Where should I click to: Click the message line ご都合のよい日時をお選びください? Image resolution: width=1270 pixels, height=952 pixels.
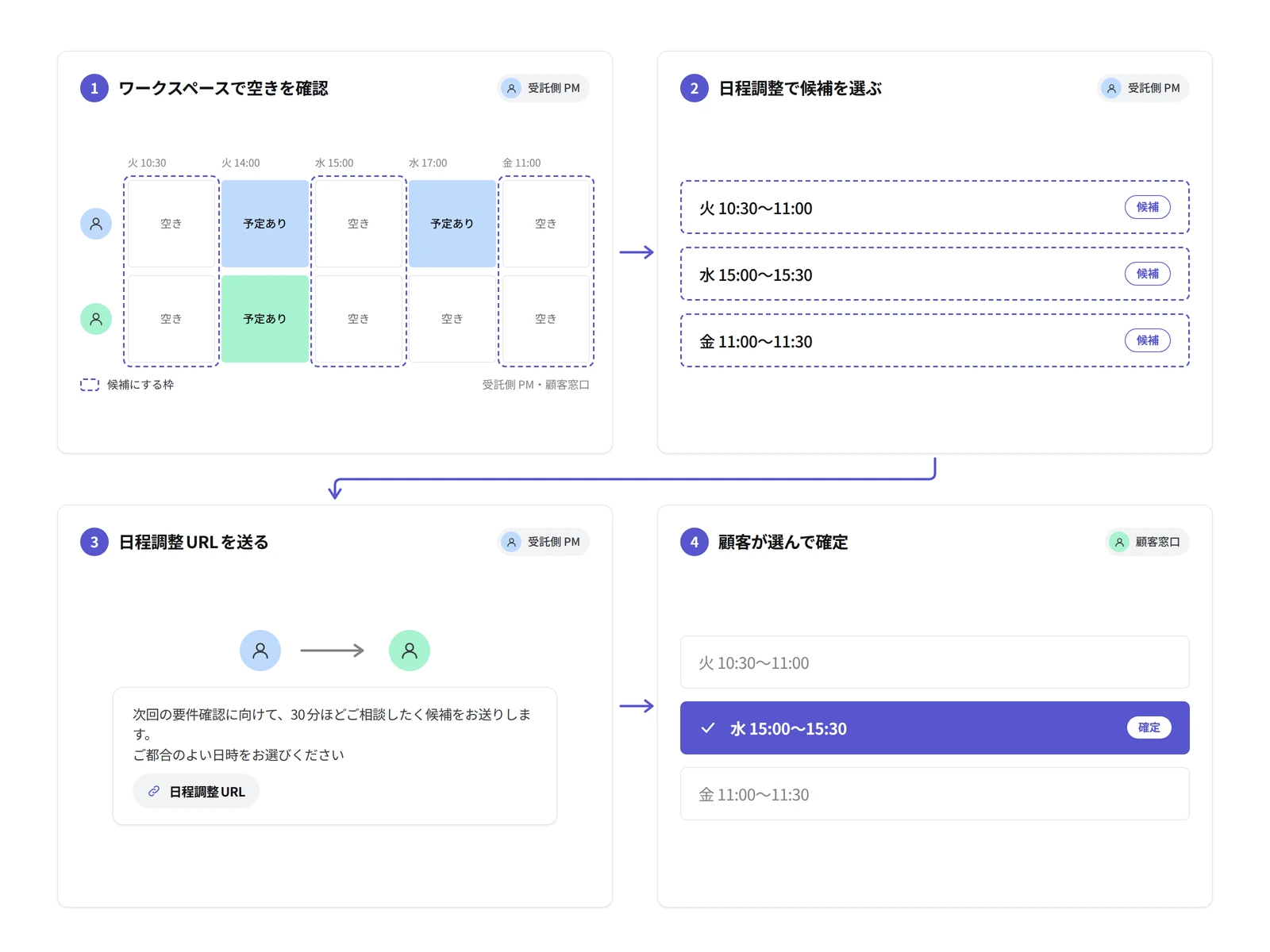(x=238, y=754)
